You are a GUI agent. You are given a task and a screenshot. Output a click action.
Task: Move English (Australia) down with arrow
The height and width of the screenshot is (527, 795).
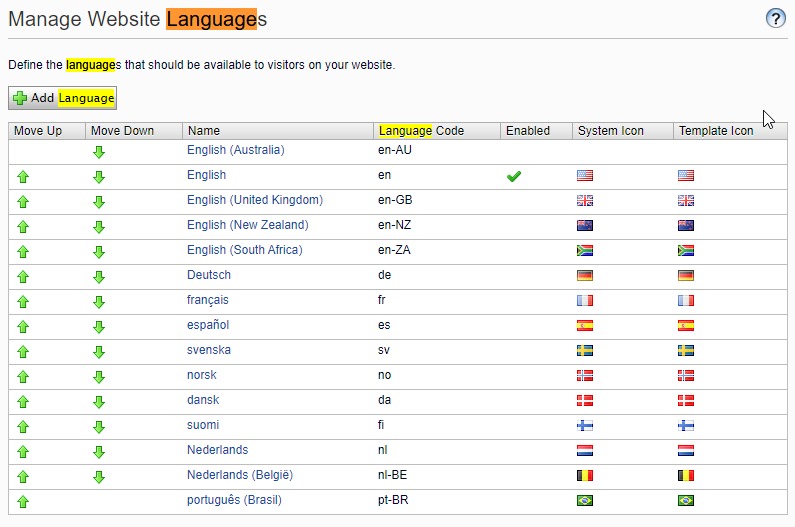tap(99, 152)
